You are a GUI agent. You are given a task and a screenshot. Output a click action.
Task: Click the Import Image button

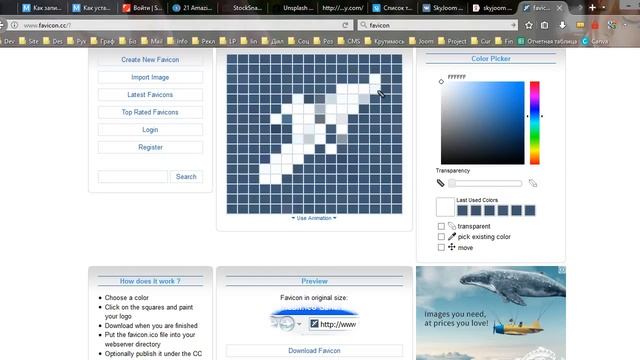point(150,77)
